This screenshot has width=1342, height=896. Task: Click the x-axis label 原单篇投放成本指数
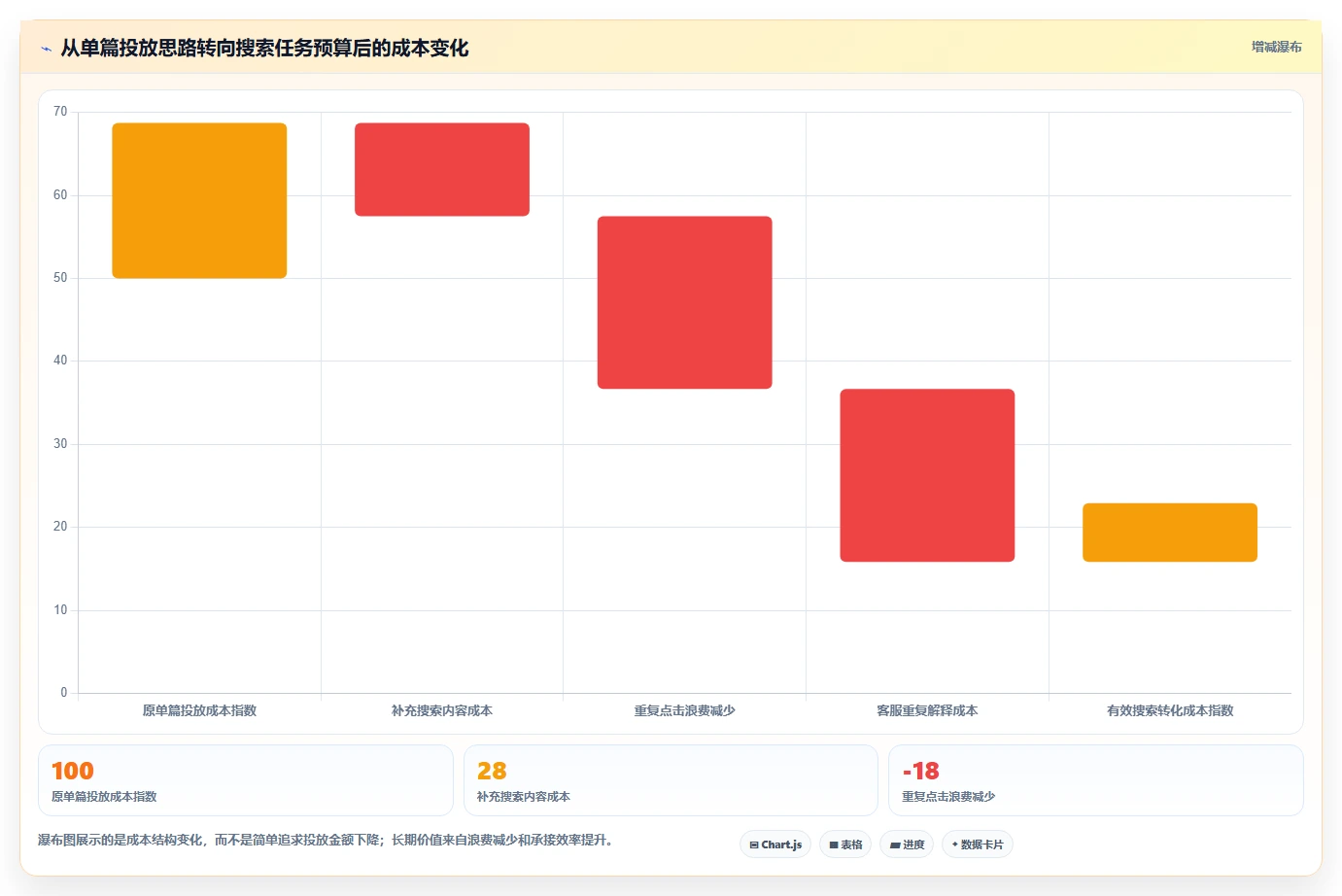(x=199, y=710)
